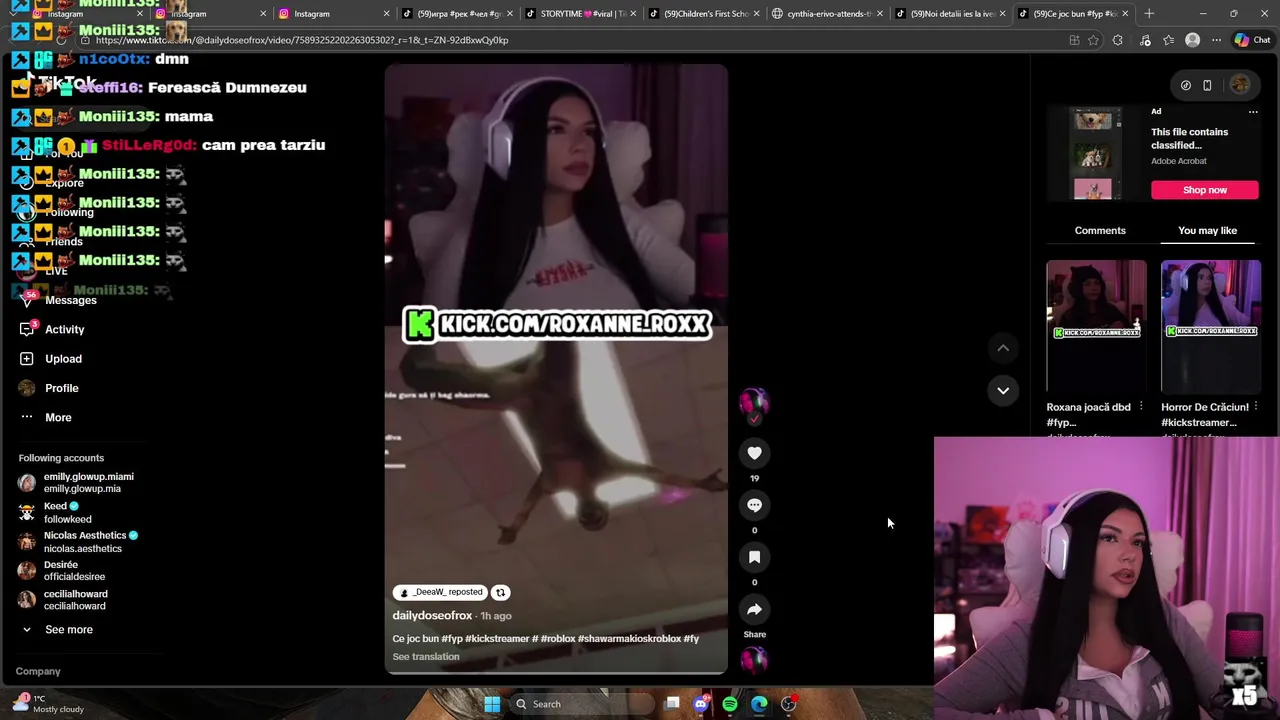Image resolution: width=1280 pixels, height=720 pixels.
Task: Open Profile in the sidebar
Action: (48, 388)
